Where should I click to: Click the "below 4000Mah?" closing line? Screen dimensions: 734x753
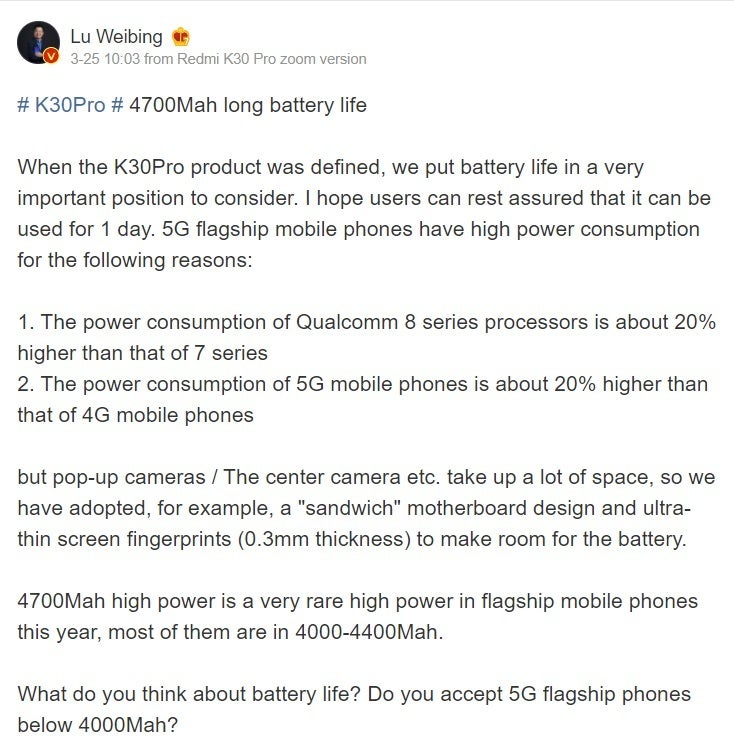point(98,725)
